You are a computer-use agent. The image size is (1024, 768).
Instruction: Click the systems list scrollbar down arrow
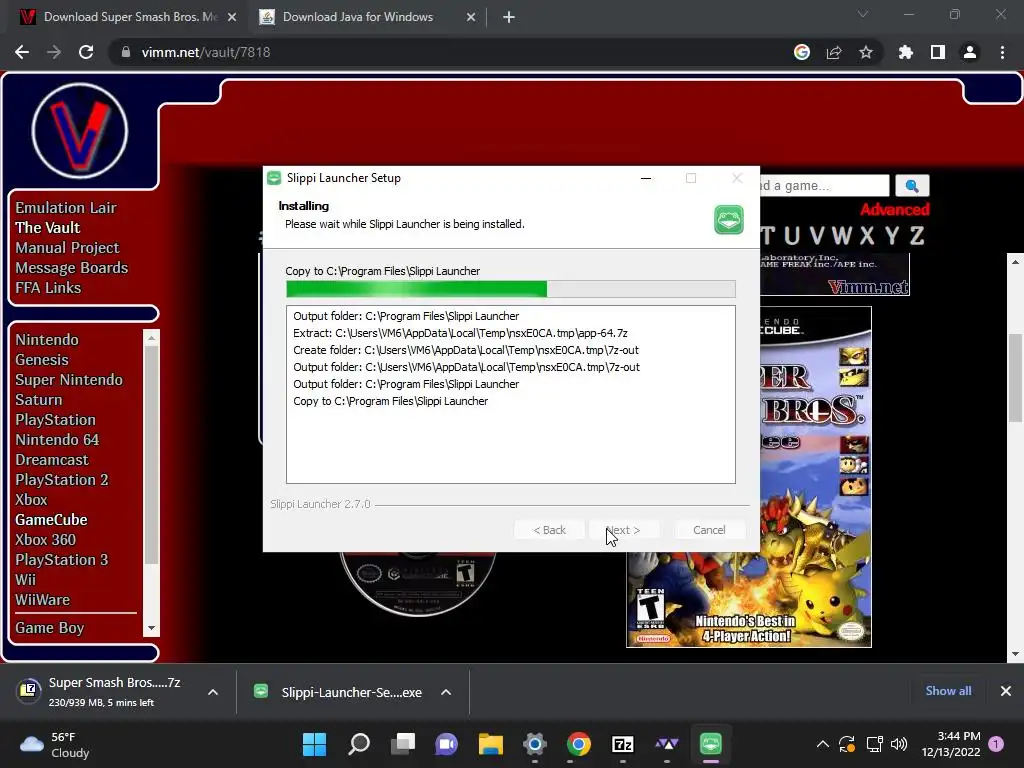pos(152,628)
